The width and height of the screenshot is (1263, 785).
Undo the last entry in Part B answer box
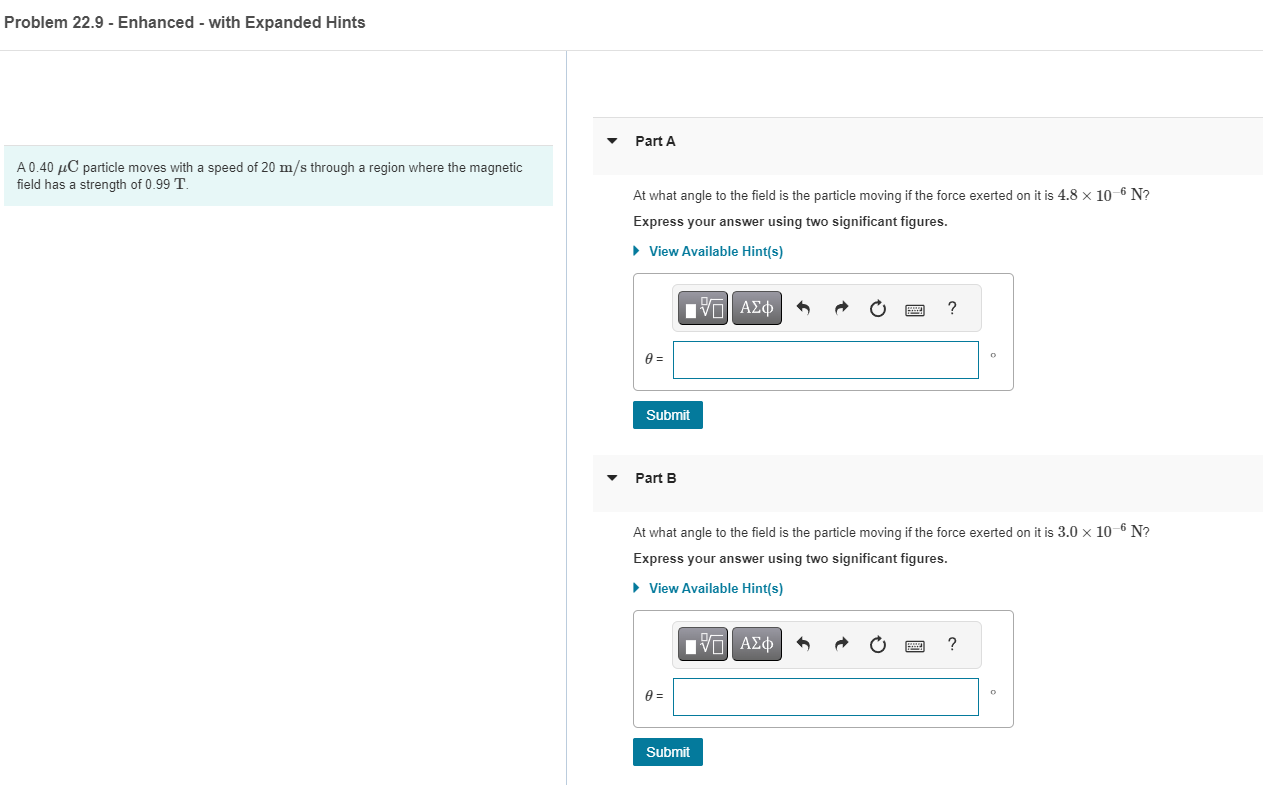coord(803,644)
